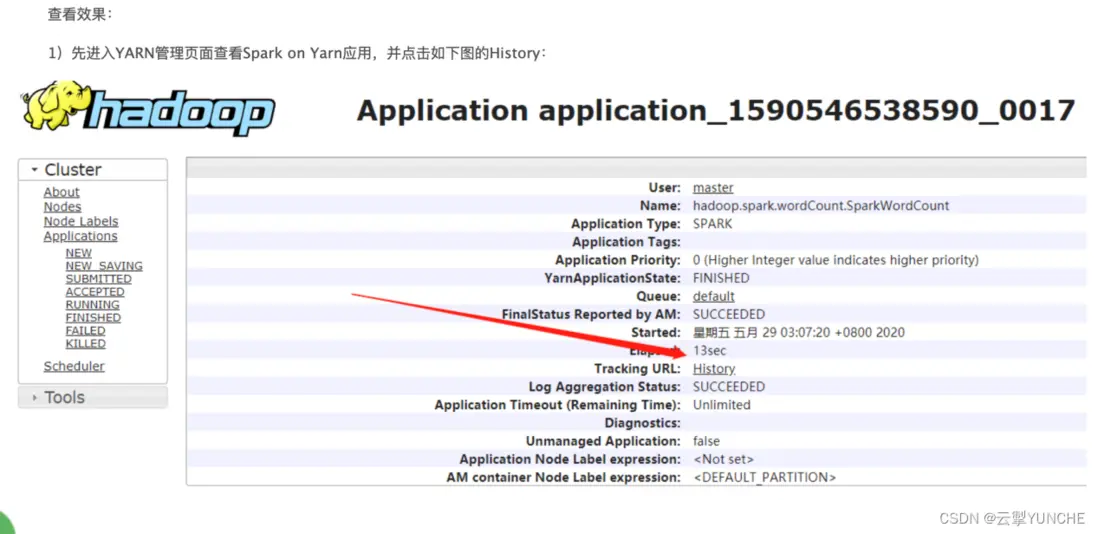Click the History tracking URL

pos(713,369)
